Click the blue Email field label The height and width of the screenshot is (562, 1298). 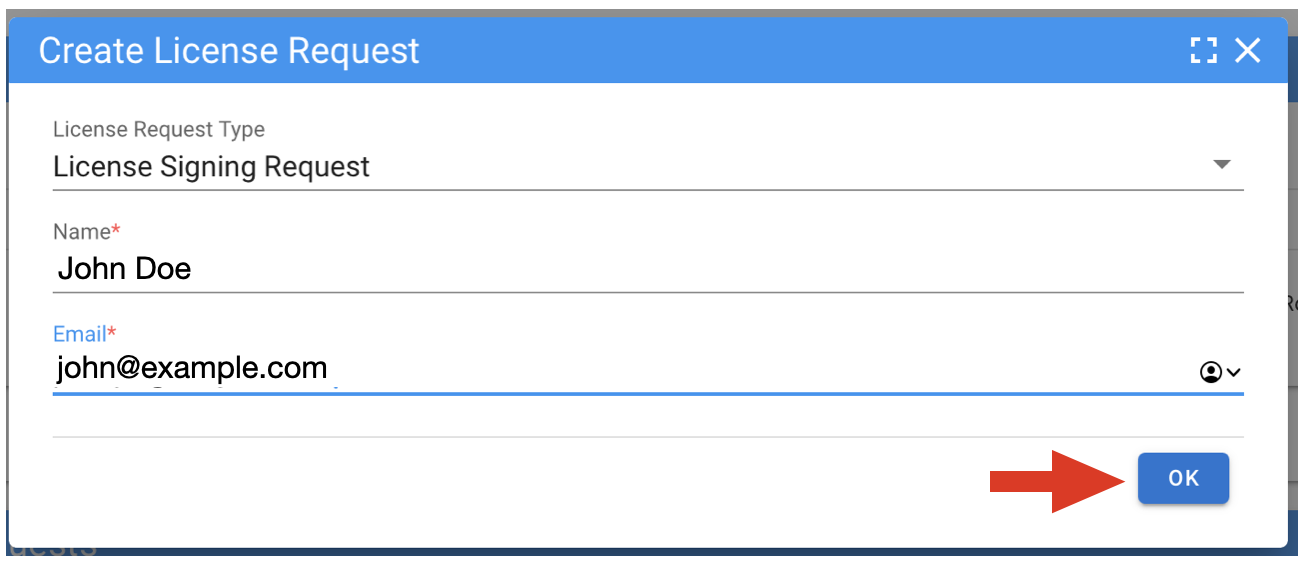tap(79, 333)
